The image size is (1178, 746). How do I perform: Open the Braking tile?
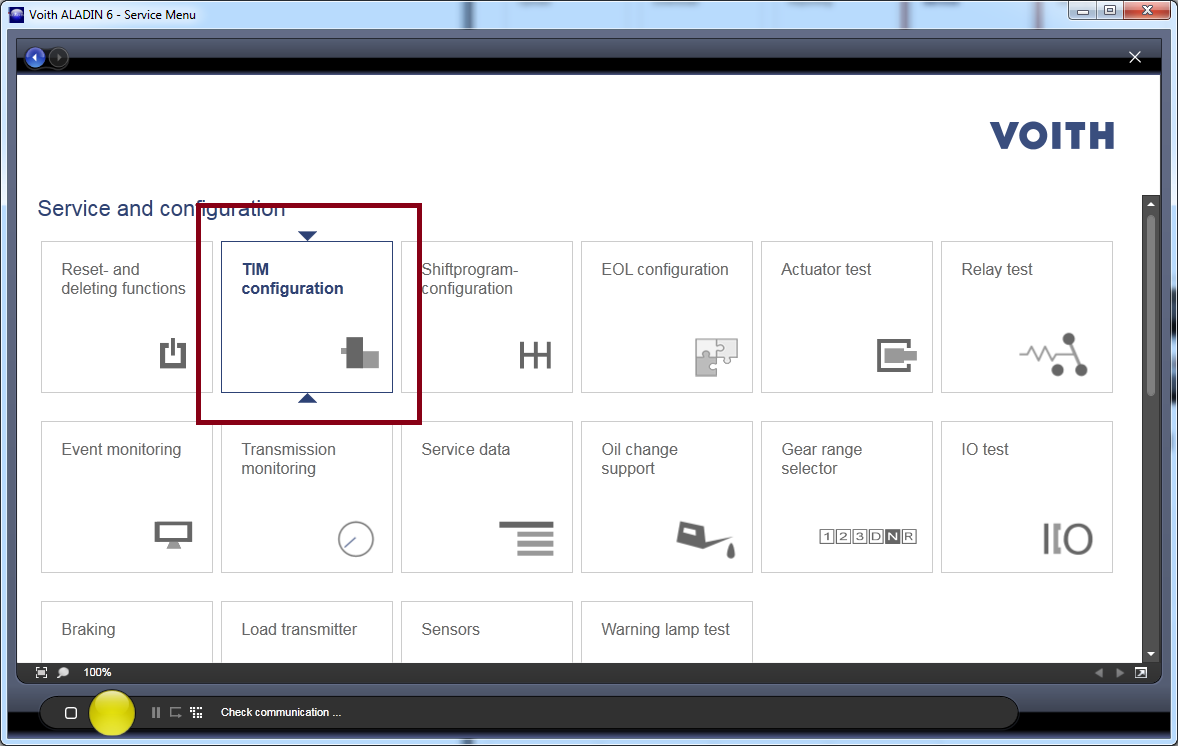coord(126,632)
